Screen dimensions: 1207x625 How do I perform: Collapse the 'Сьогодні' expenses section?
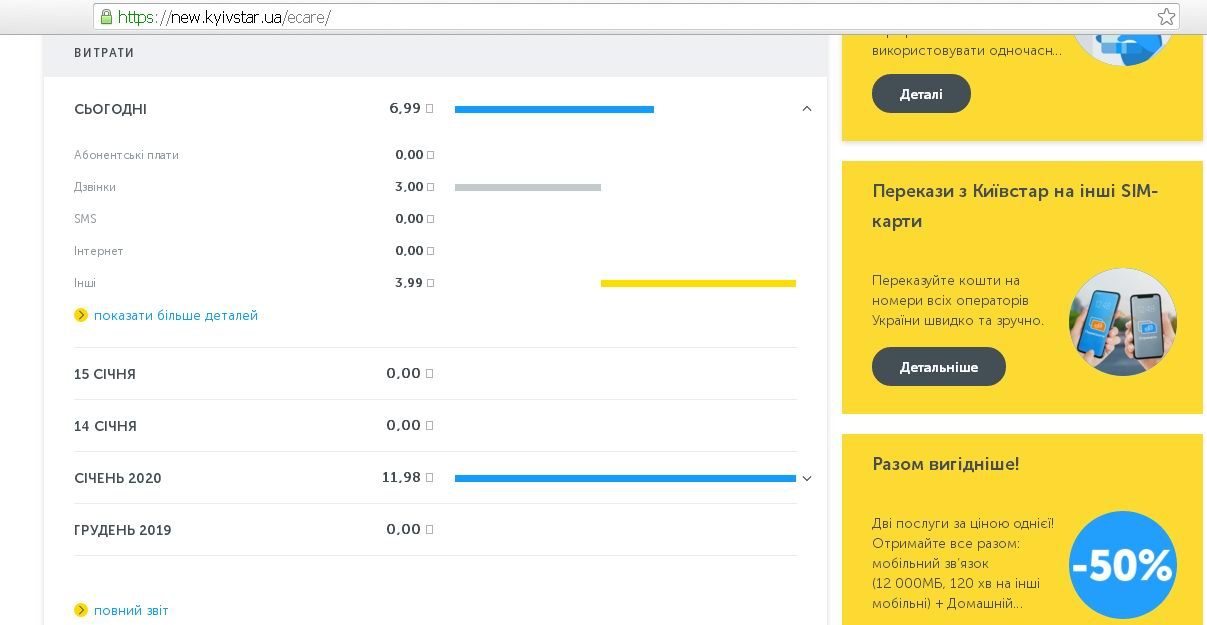tap(807, 109)
